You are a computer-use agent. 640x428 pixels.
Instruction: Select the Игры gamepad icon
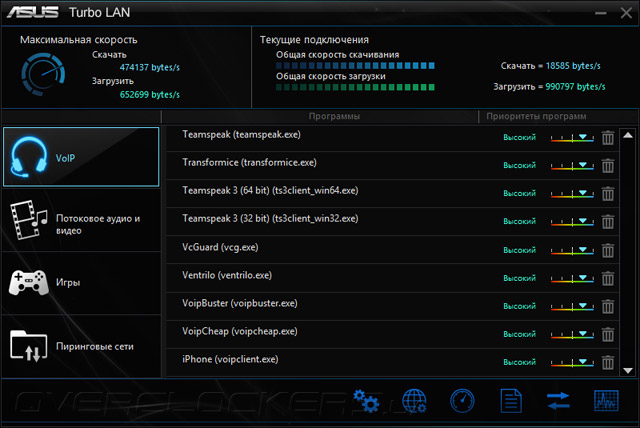point(29,282)
